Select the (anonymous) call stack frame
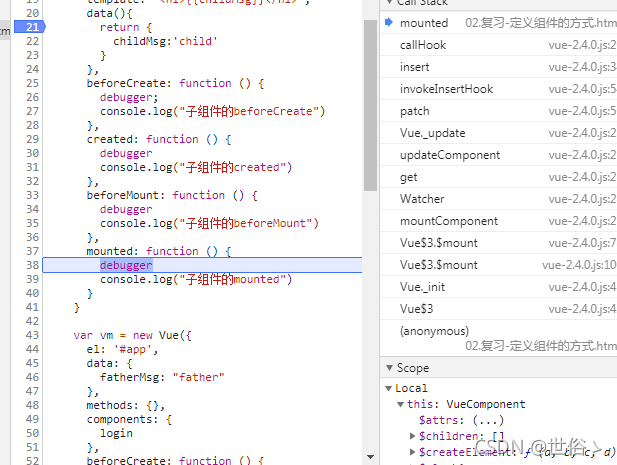This screenshot has height=465, width=617. pyautogui.click(x=499, y=338)
